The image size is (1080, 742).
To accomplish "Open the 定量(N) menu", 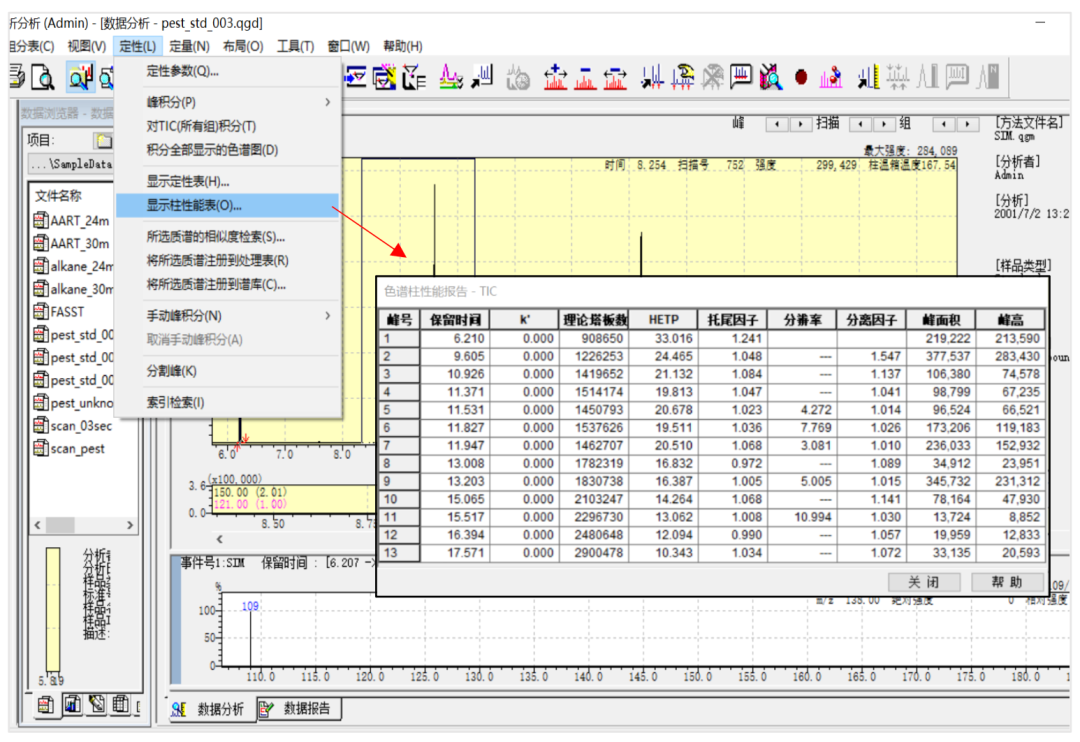I will [x=188, y=46].
